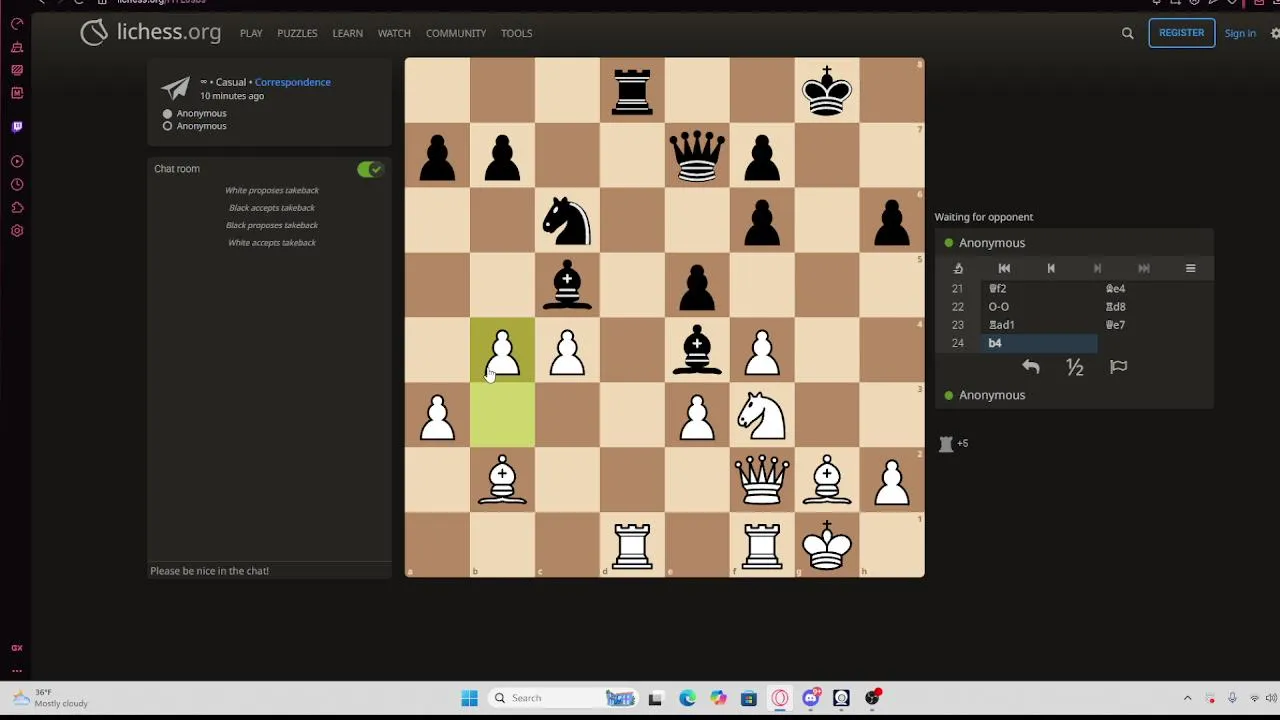The image size is (1280, 720).
Task: Propose a takeback with the arrow icon
Action: coord(1031,367)
